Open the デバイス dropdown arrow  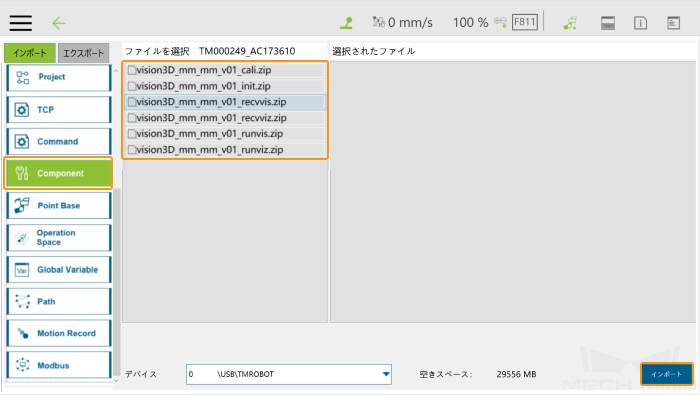386,374
